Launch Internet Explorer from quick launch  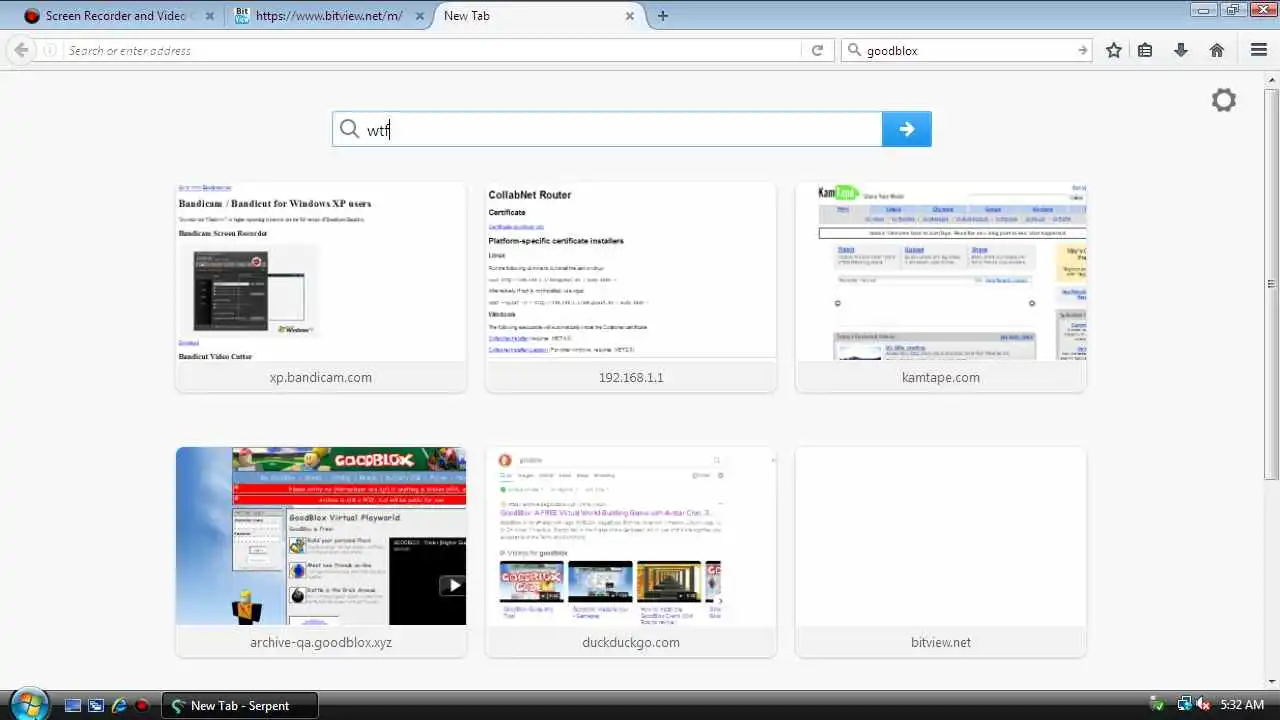click(x=119, y=705)
